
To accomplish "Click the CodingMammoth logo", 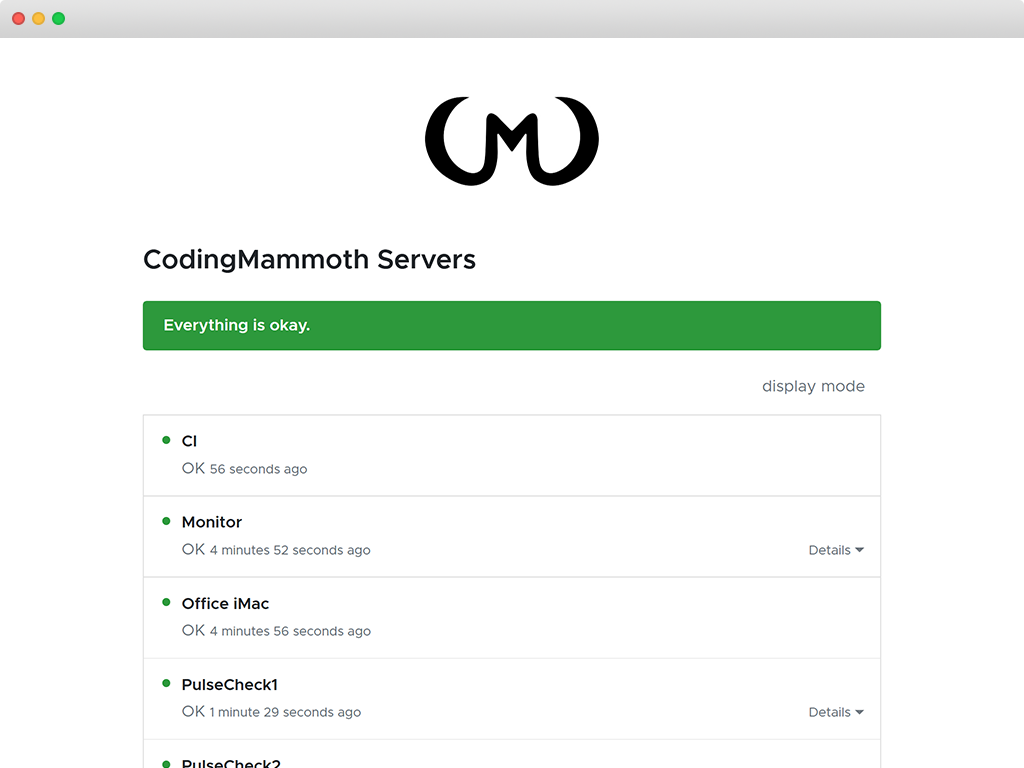I will tap(512, 140).
